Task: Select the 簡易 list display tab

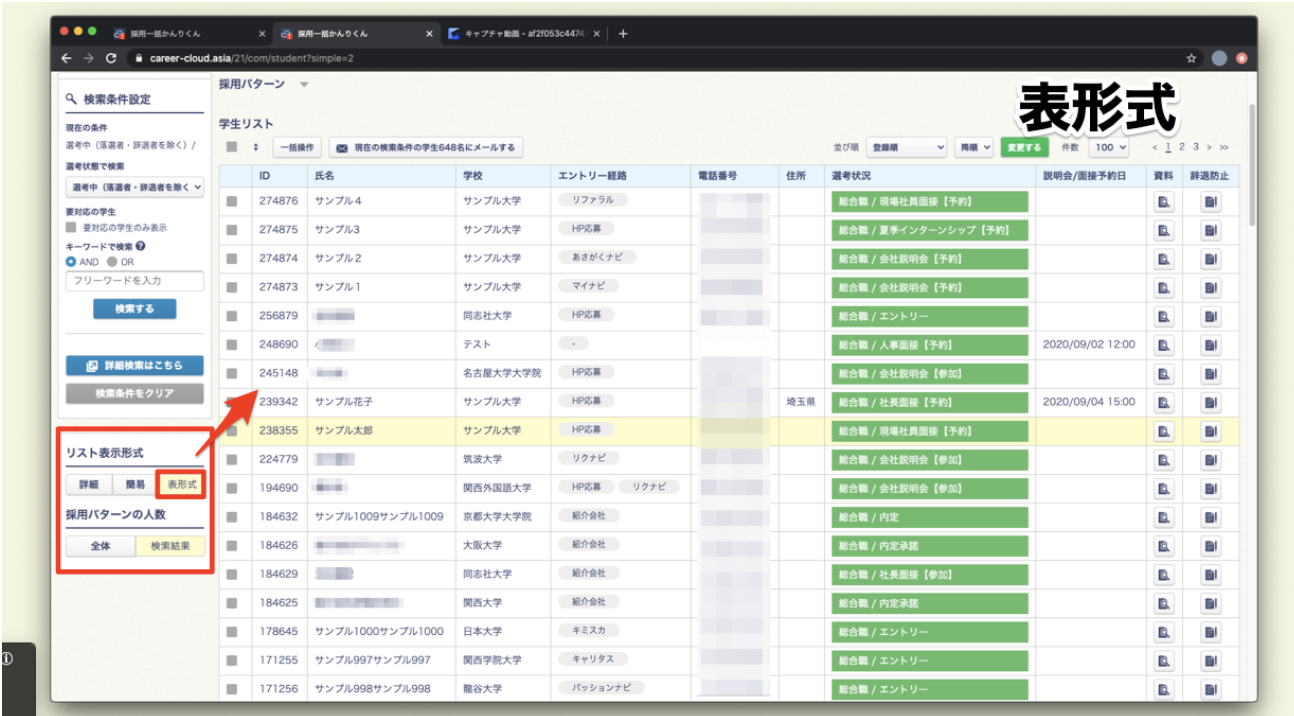Action: coord(134,485)
